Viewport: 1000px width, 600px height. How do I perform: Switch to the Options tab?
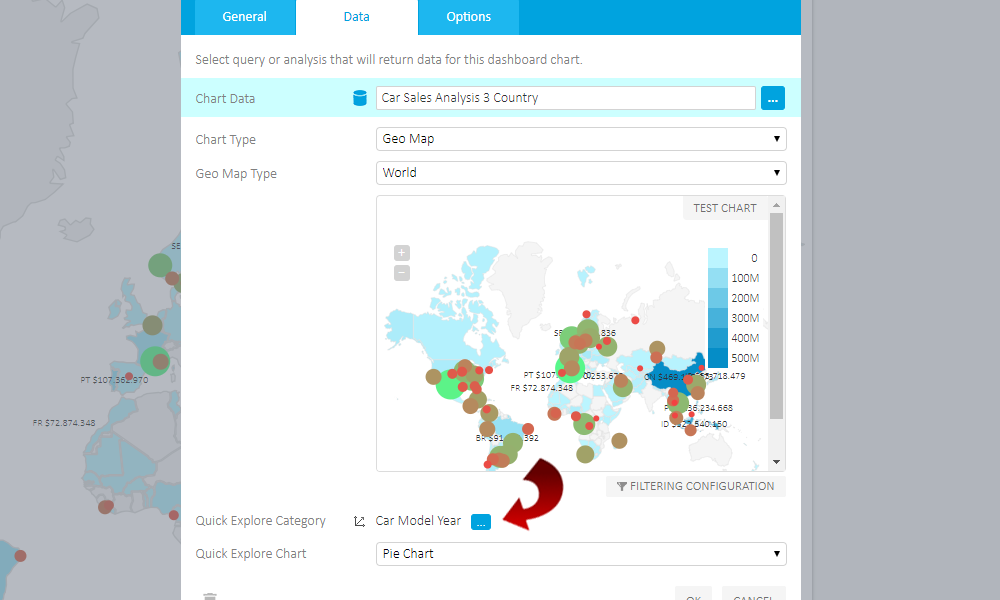point(467,17)
